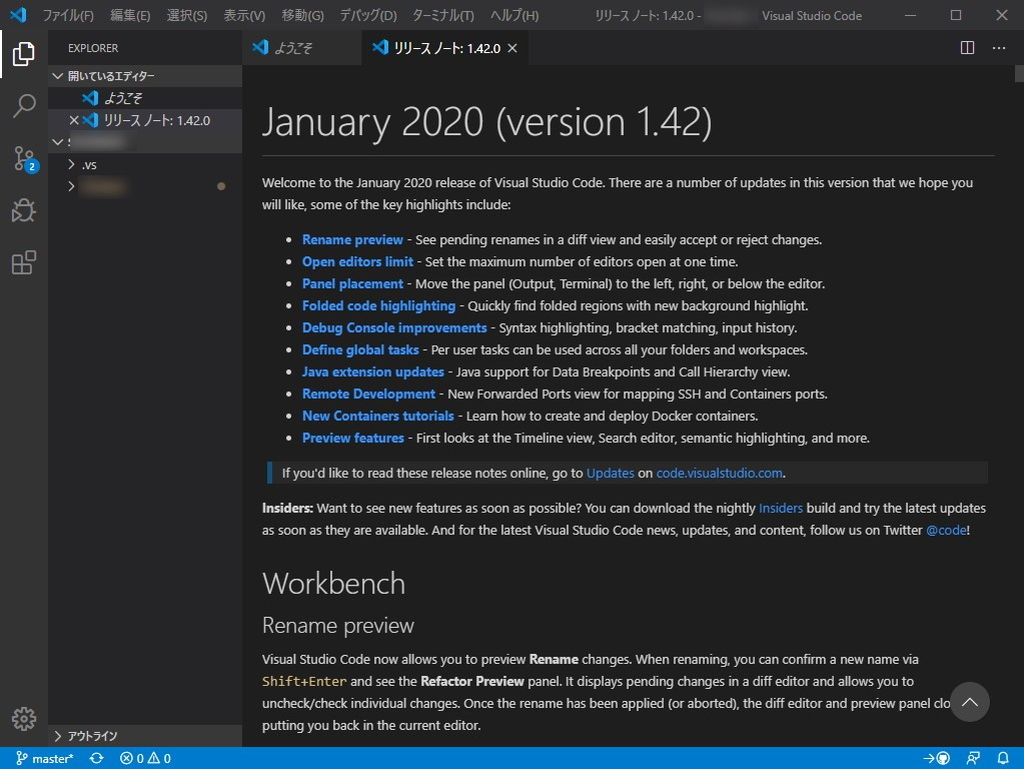The image size is (1024, 769).
Task: Open the Updates link
Action: click(x=610, y=473)
